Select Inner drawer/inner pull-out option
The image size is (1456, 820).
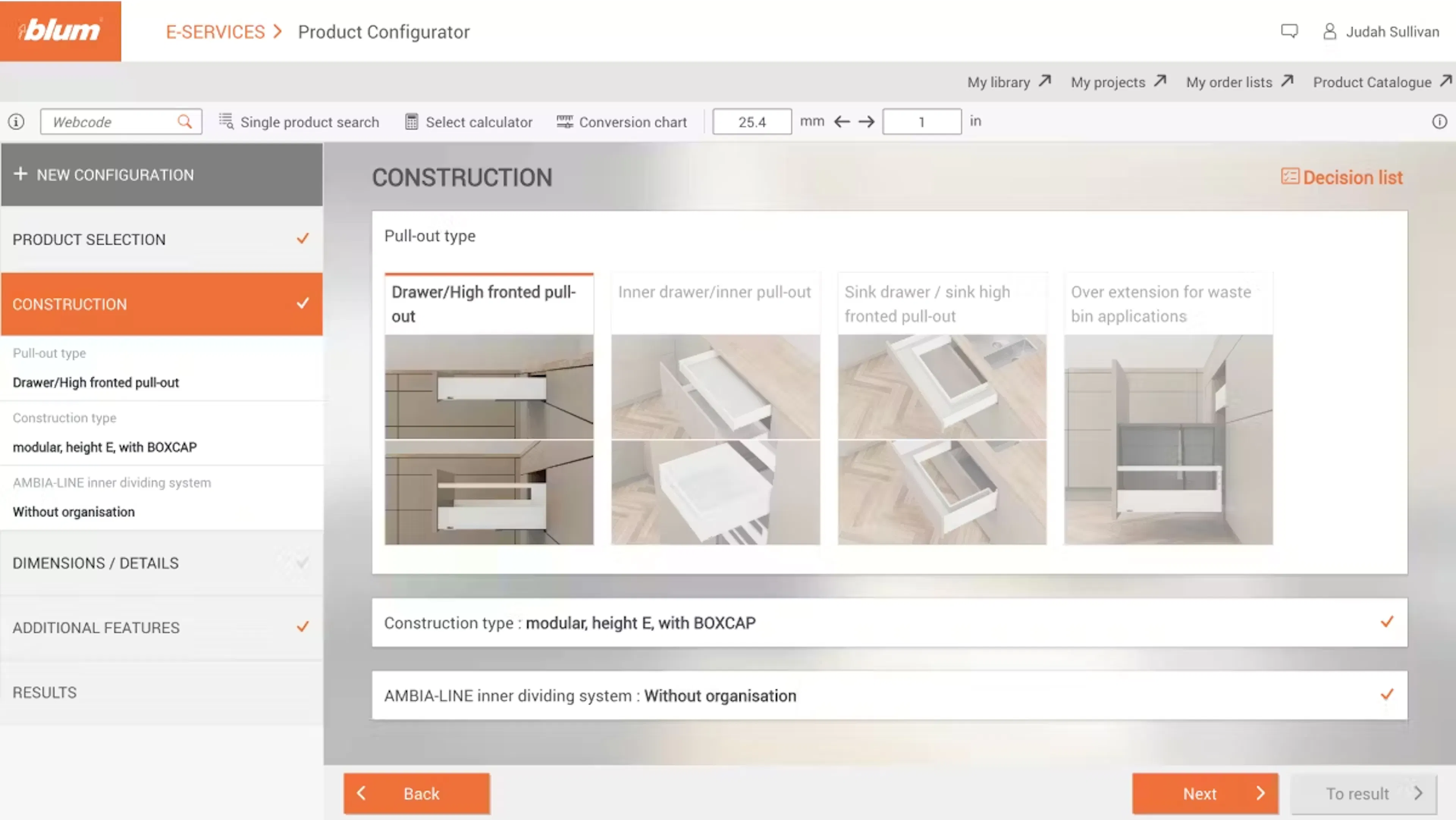pyautogui.click(x=715, y=408)
